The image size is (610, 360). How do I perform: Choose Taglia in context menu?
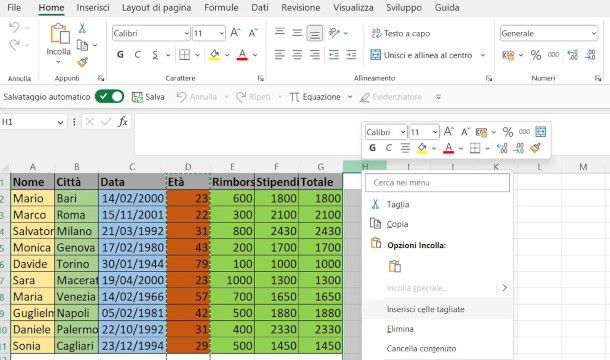pyautogui.click(x=437, y=204)
